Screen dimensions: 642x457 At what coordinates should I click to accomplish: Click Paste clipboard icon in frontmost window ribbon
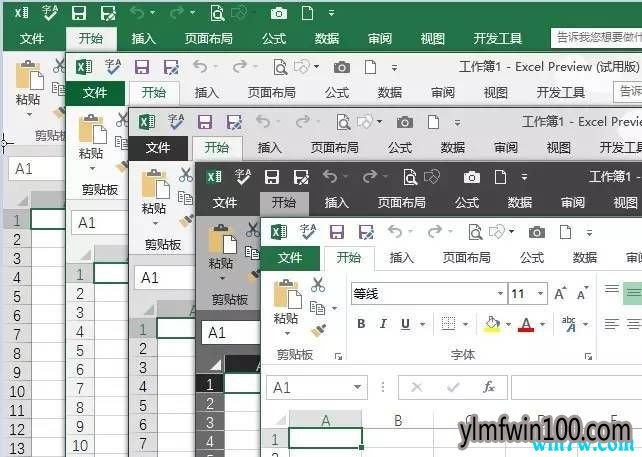tap(287, 294)
